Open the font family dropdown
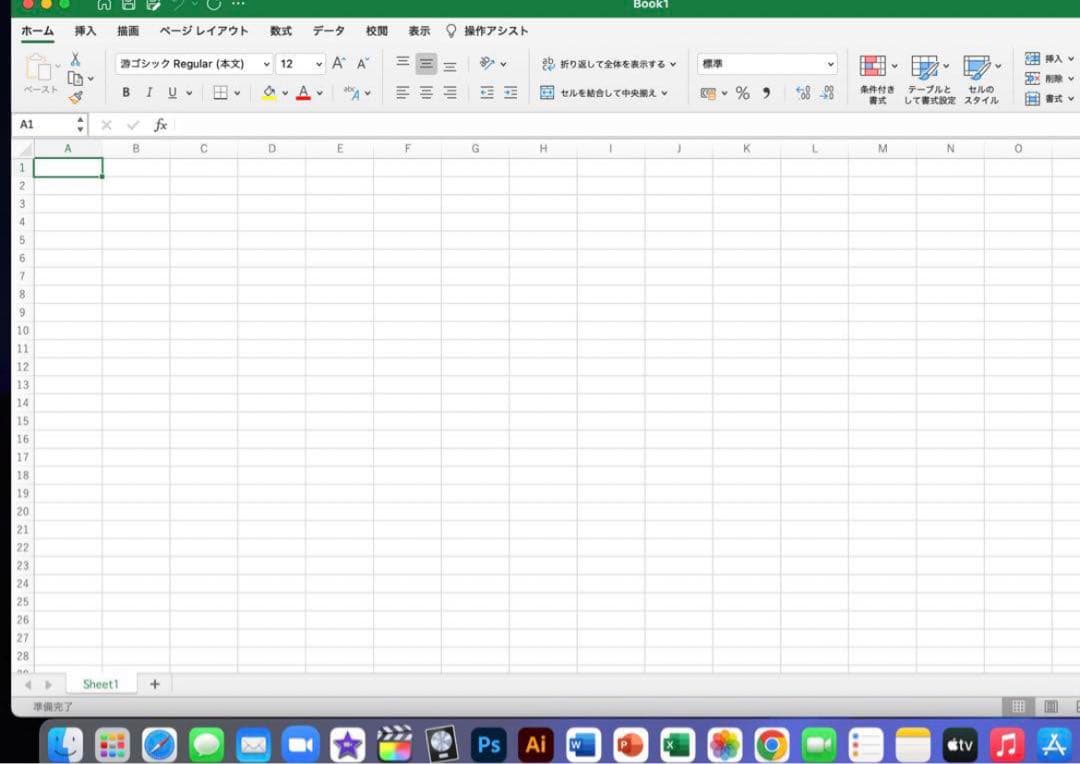This screenshot has width=1080, height=764. [x=265, y=63]
